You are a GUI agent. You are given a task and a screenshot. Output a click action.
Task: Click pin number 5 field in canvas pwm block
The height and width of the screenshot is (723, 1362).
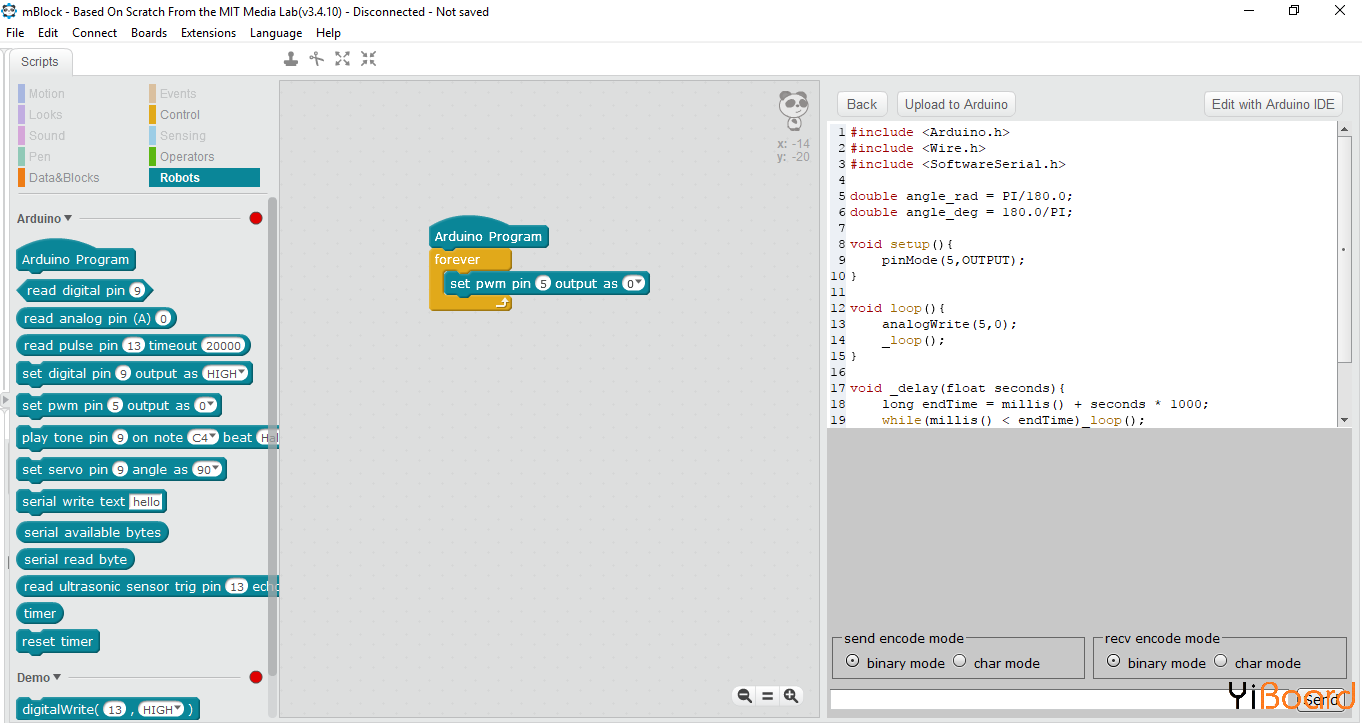pyautogui.click(x=543, y=284)
